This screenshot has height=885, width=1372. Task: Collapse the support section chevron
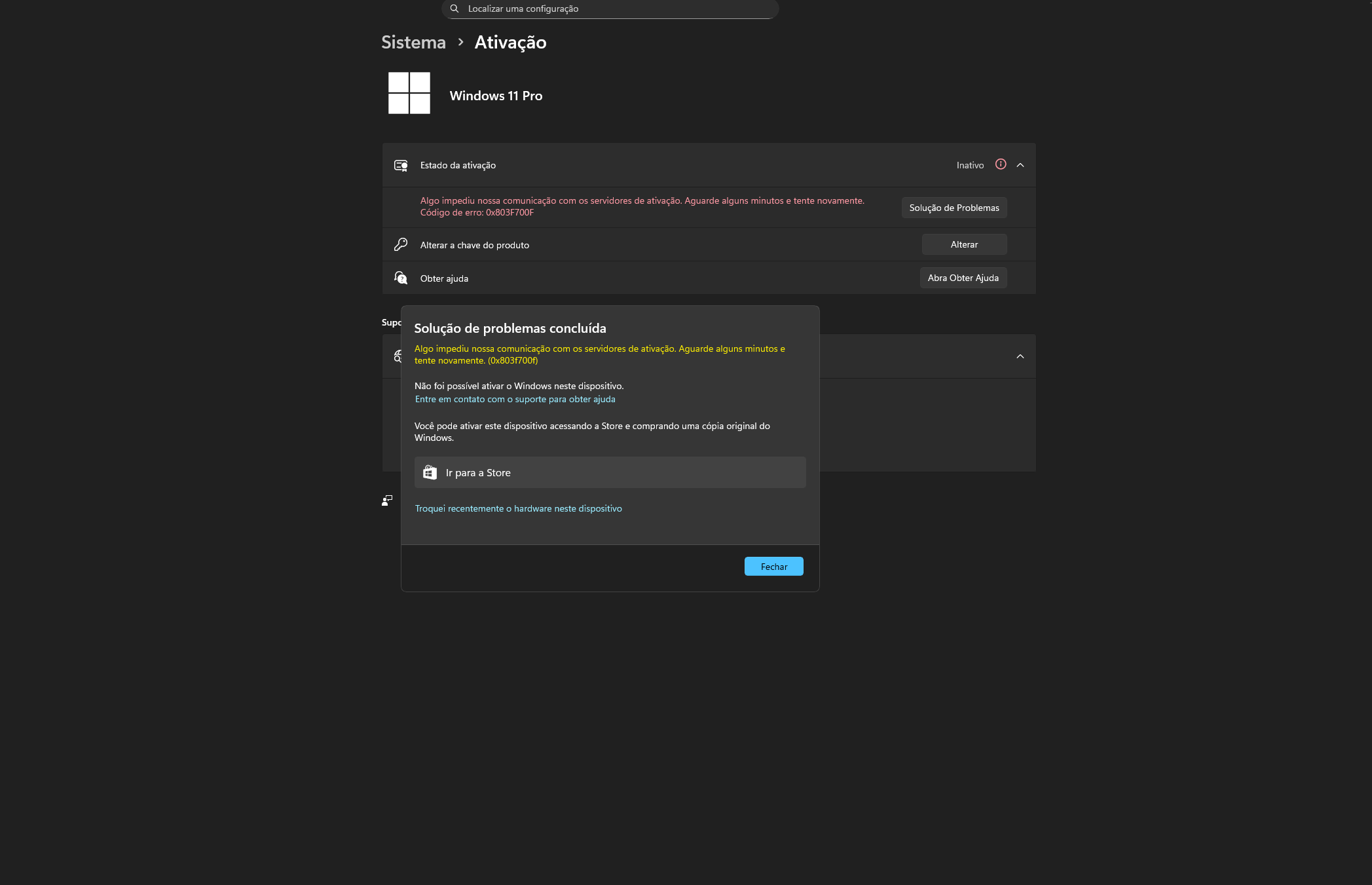click(1020, 356)
